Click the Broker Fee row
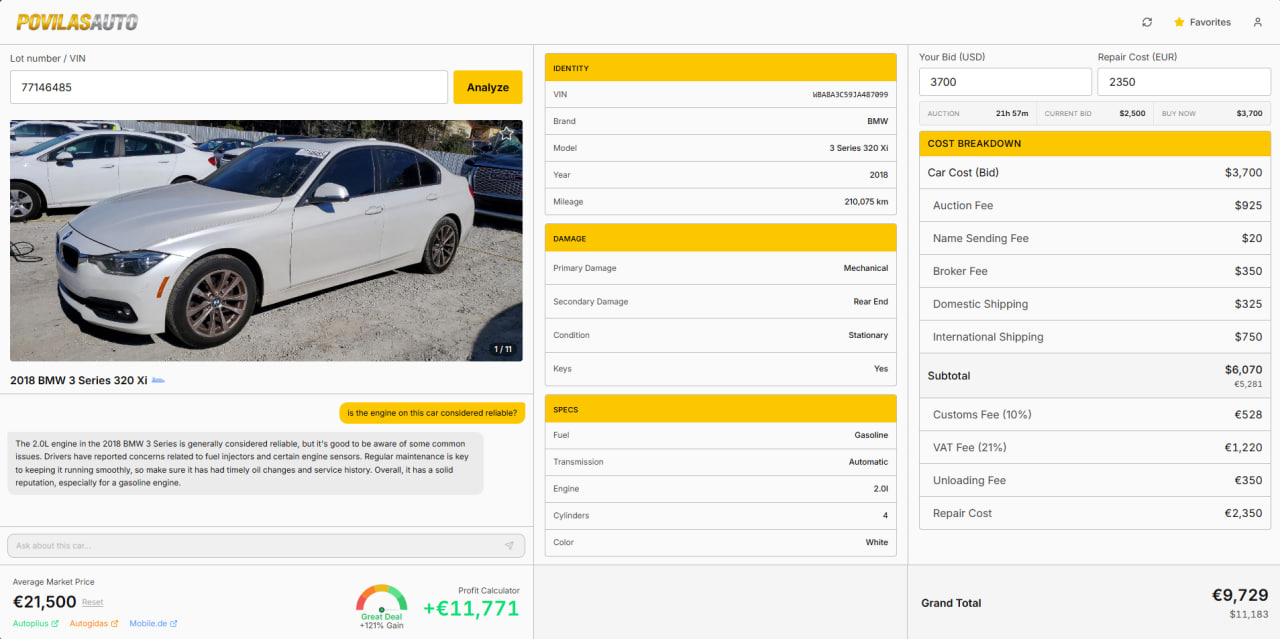 (x=1095, y=271)
